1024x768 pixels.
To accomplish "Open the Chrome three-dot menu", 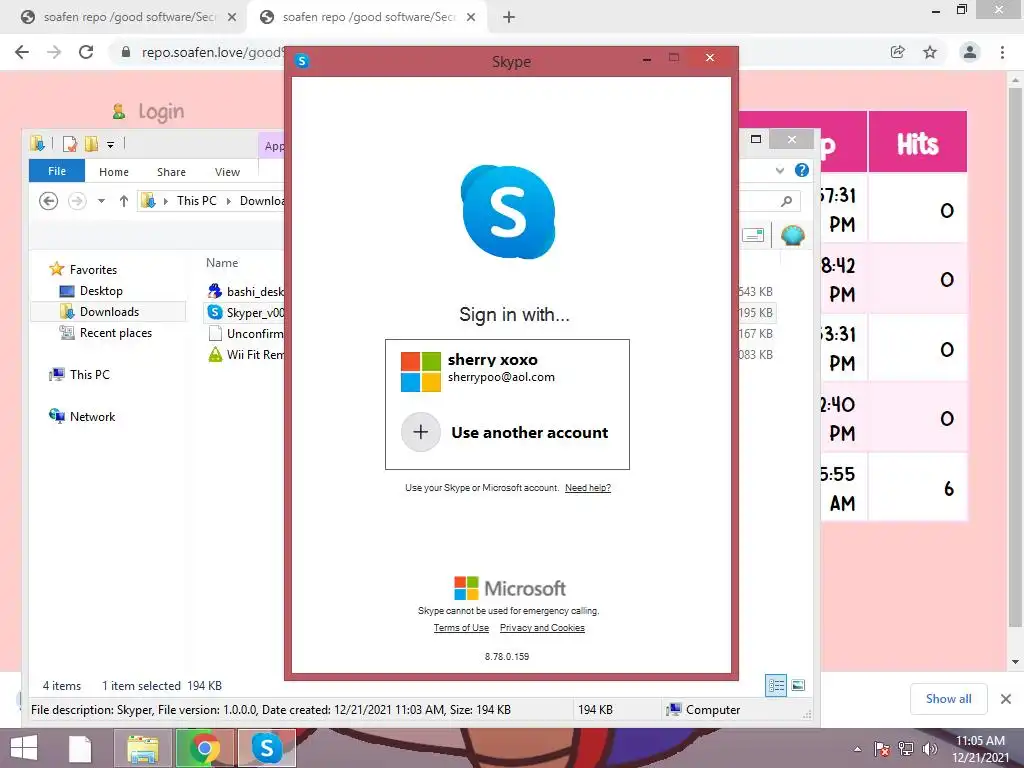I will (x=1002, y=52).
